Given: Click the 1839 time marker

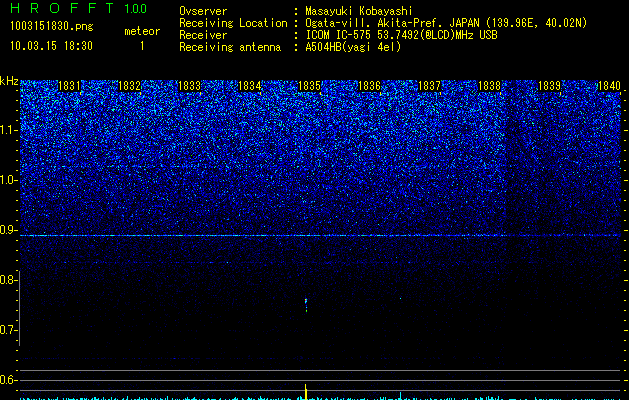Looking at the screenshot, I should (549, 86).
